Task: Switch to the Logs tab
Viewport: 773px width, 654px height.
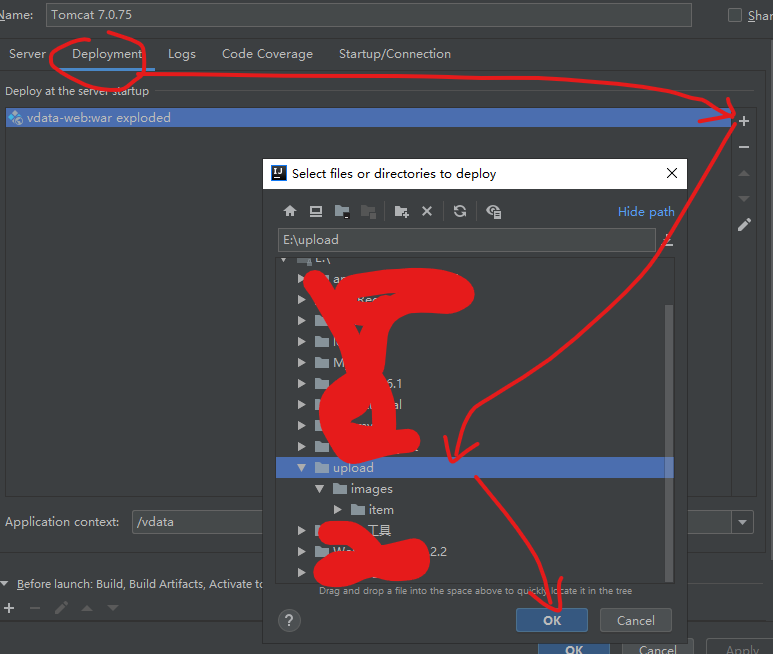Action: 182,54
